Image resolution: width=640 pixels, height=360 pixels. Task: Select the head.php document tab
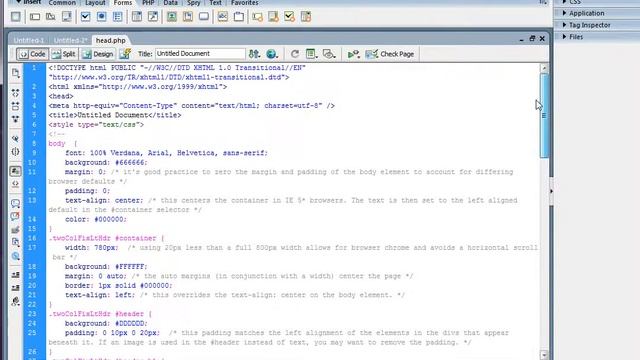[111, 40]
